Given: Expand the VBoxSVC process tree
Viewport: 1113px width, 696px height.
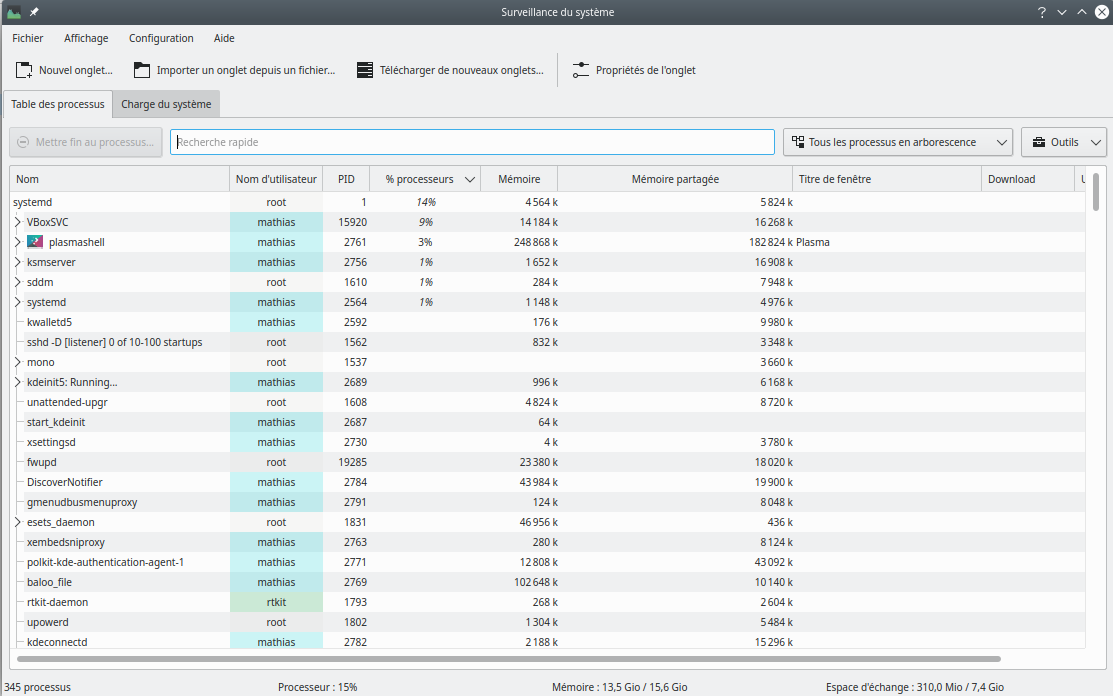Looking at the screenshot, I should (x=18, y=222).
